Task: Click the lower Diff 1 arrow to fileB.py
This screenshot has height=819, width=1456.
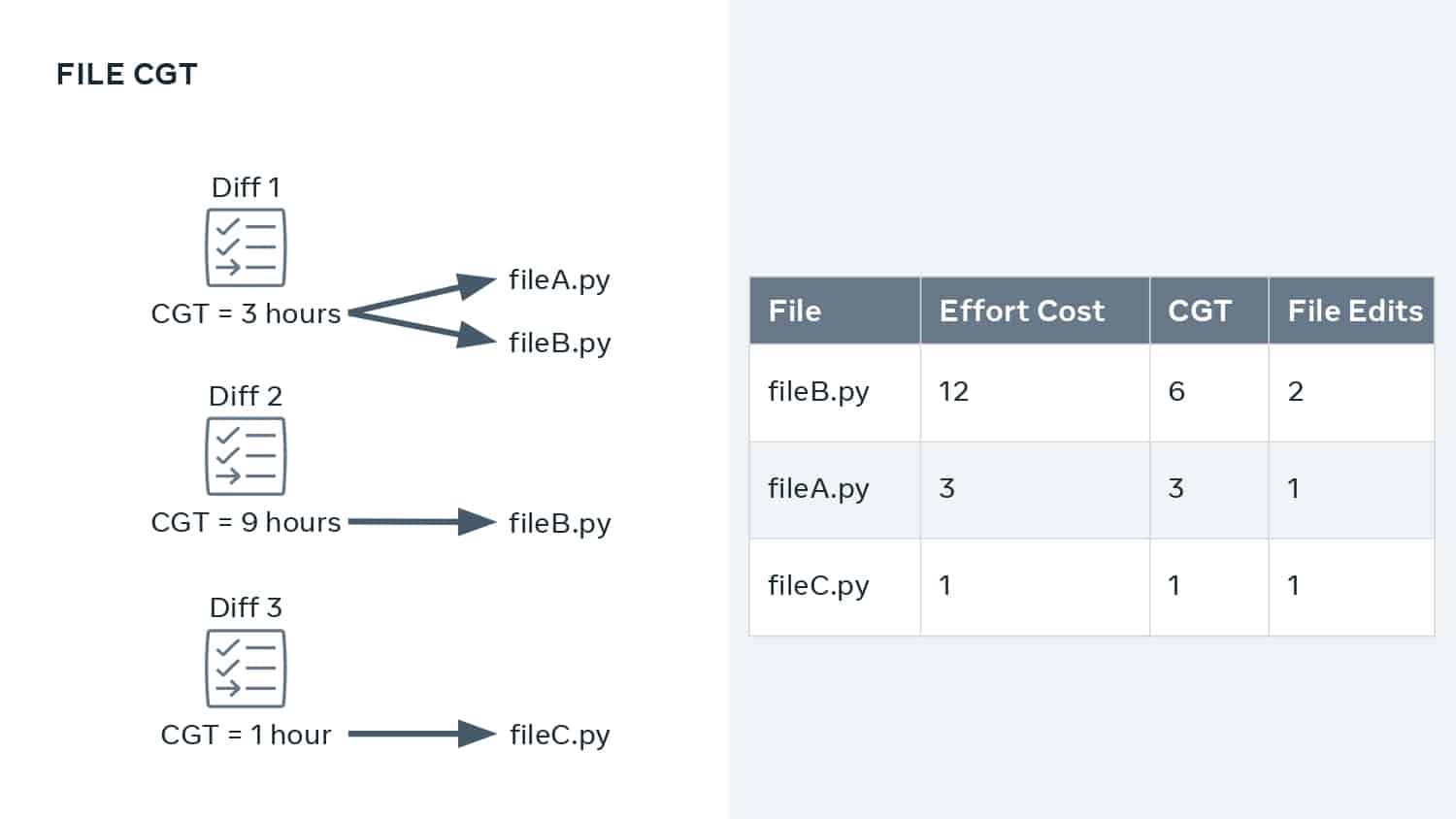Action: point(423,329)
